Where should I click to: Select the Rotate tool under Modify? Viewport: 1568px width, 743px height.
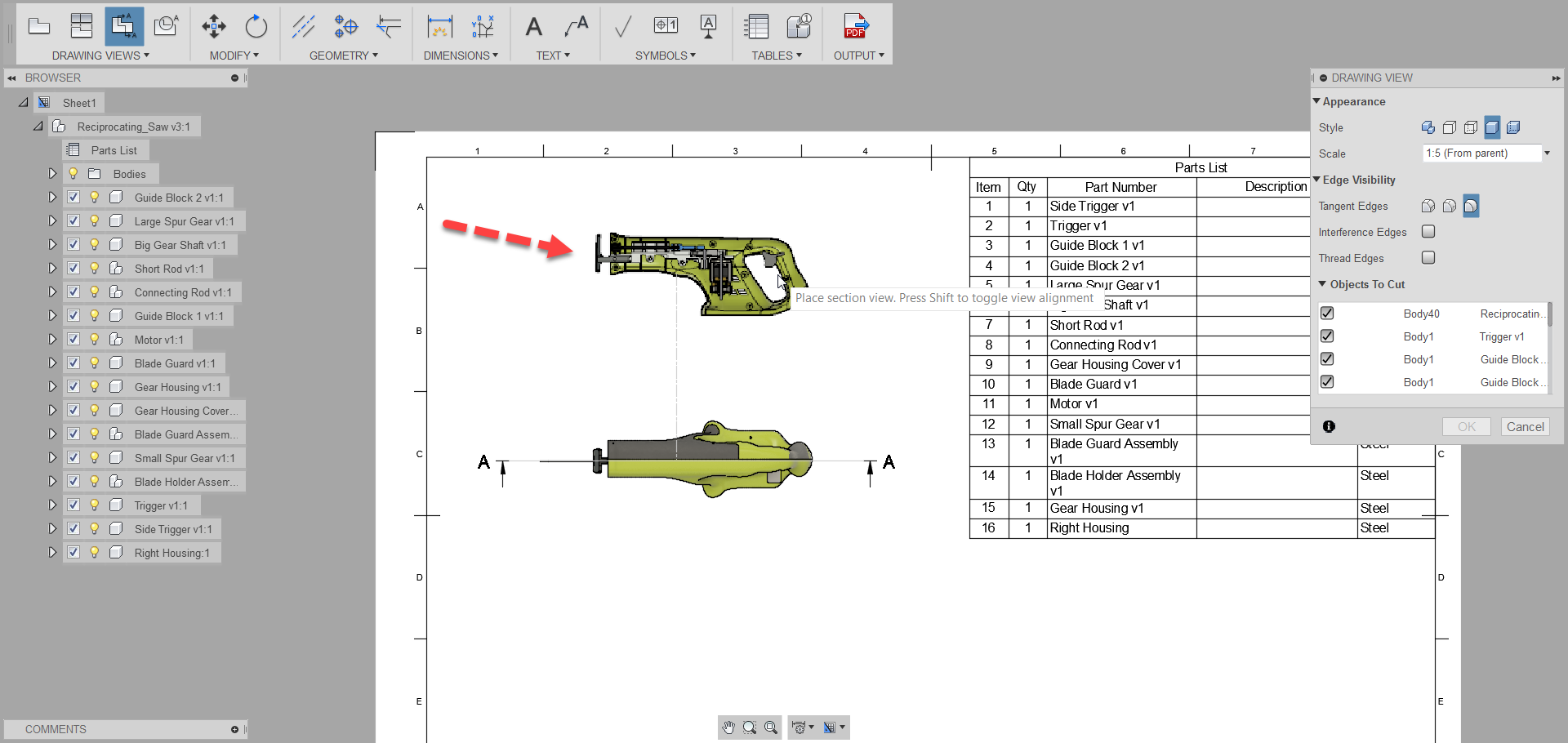click(x=256, y=26)
